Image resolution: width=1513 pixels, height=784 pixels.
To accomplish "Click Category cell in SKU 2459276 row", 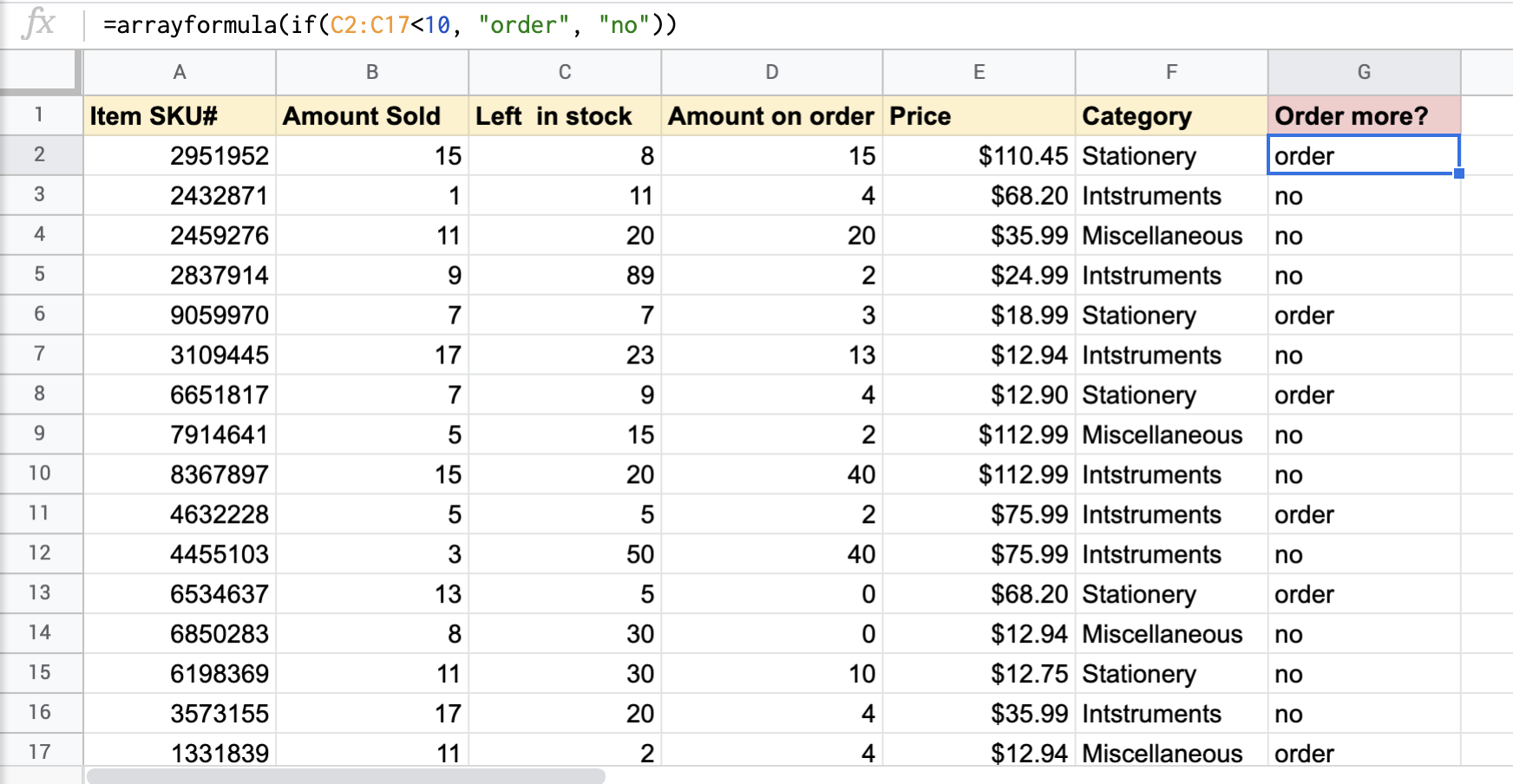I will coord(1172,235).
